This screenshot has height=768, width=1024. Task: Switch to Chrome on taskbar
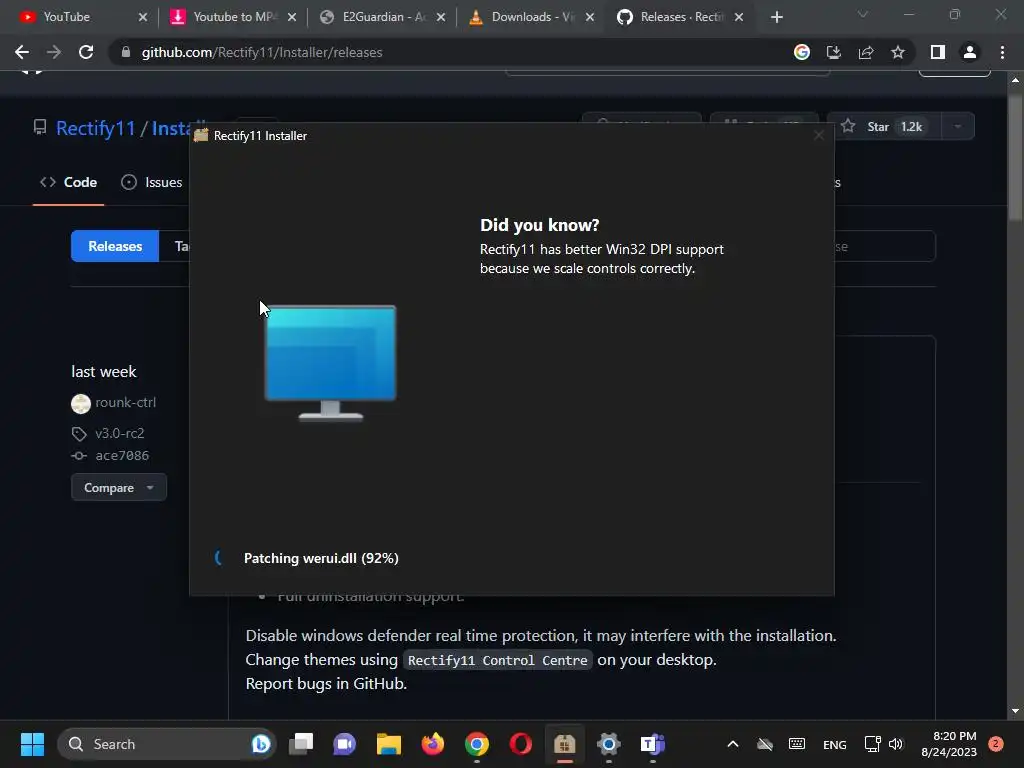tap(477, 744)
